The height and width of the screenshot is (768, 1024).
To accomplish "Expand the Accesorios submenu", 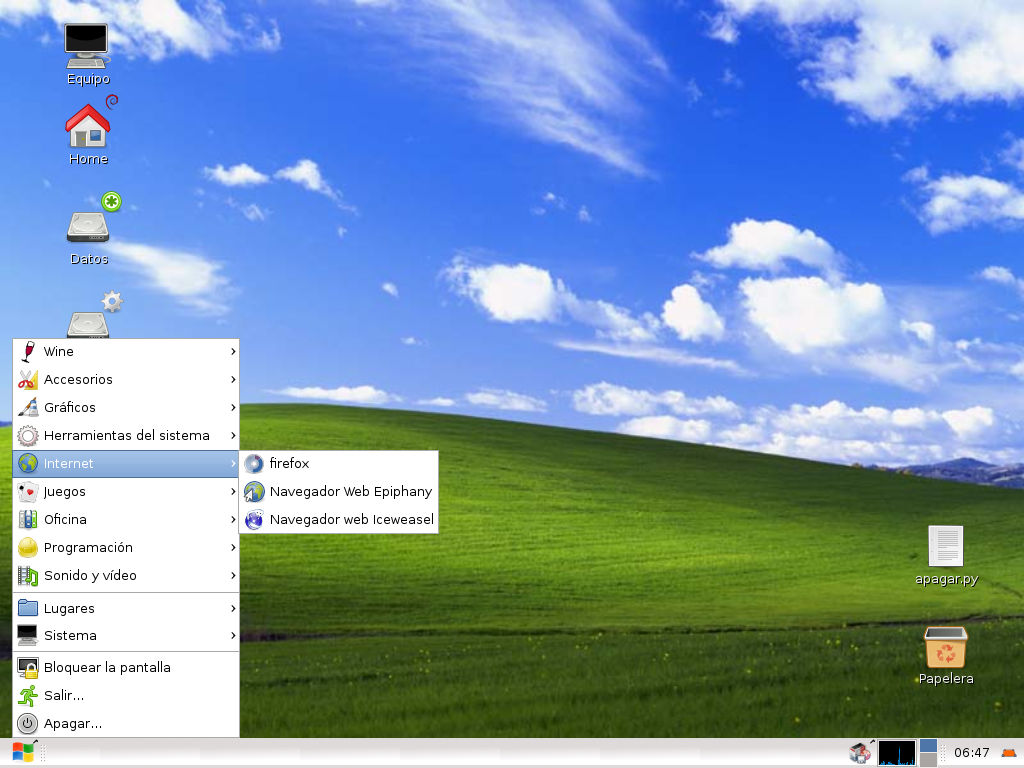I will [126, 379].
